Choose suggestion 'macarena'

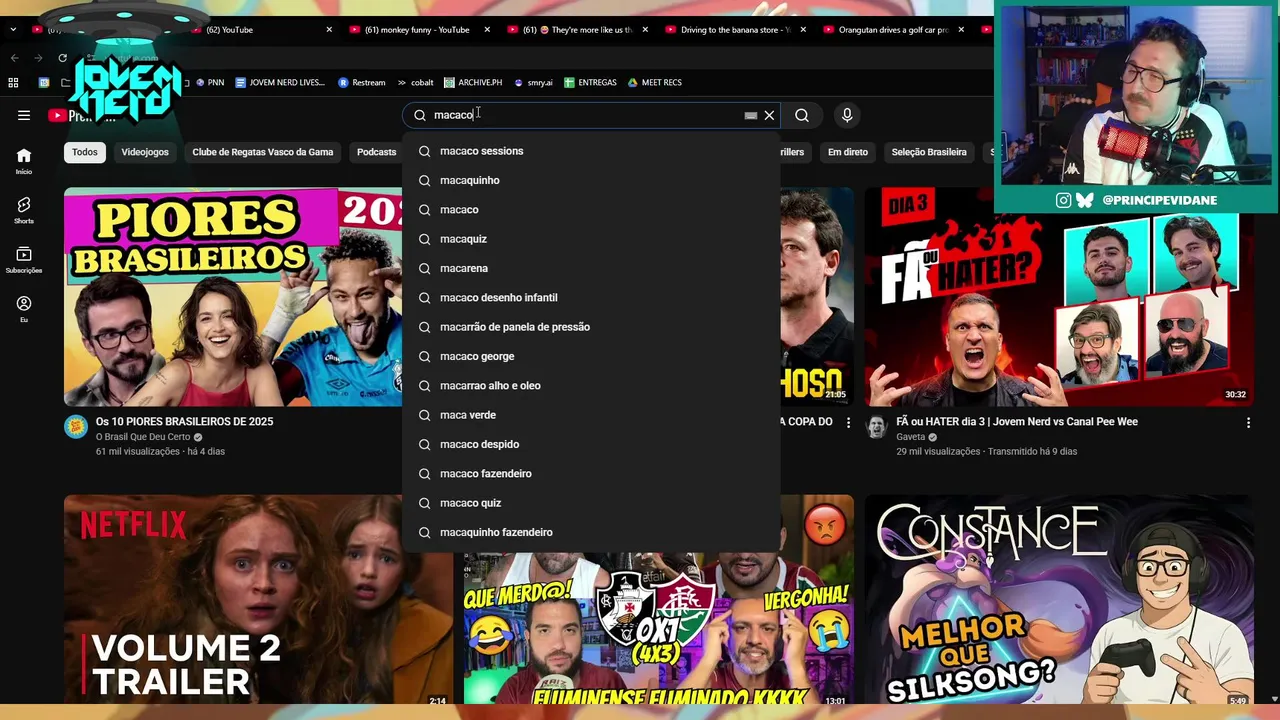(x=591, y=268)
